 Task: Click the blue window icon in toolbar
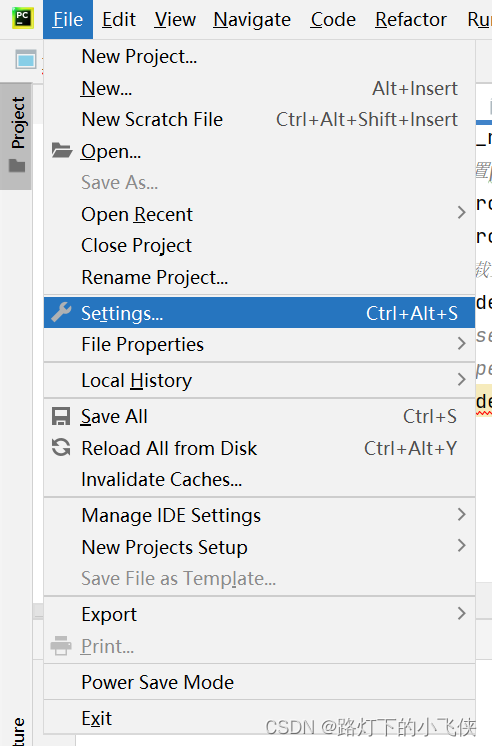[26, 59]
